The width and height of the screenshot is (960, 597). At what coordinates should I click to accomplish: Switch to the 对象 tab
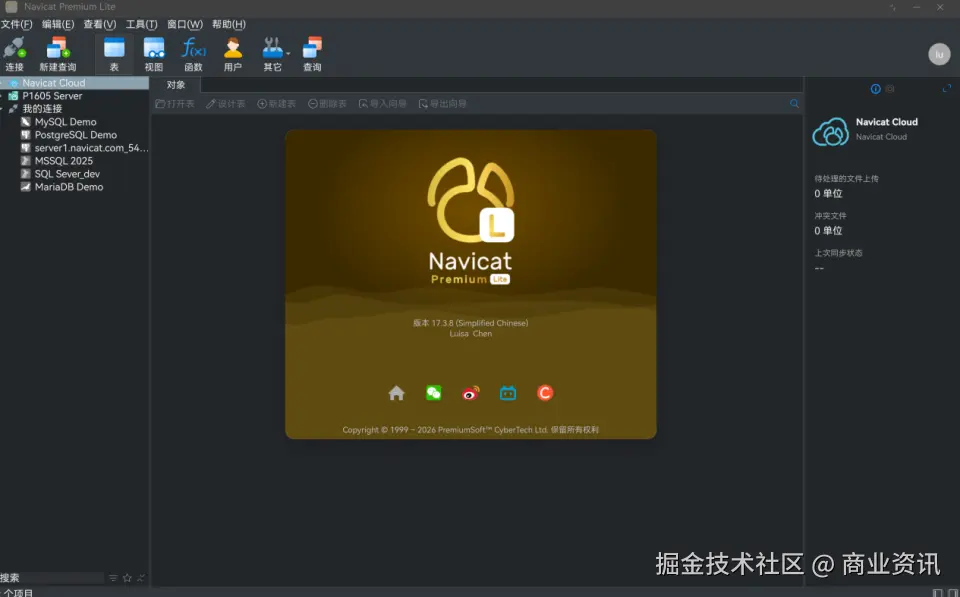pyautogui.click(x=176, y=85)
